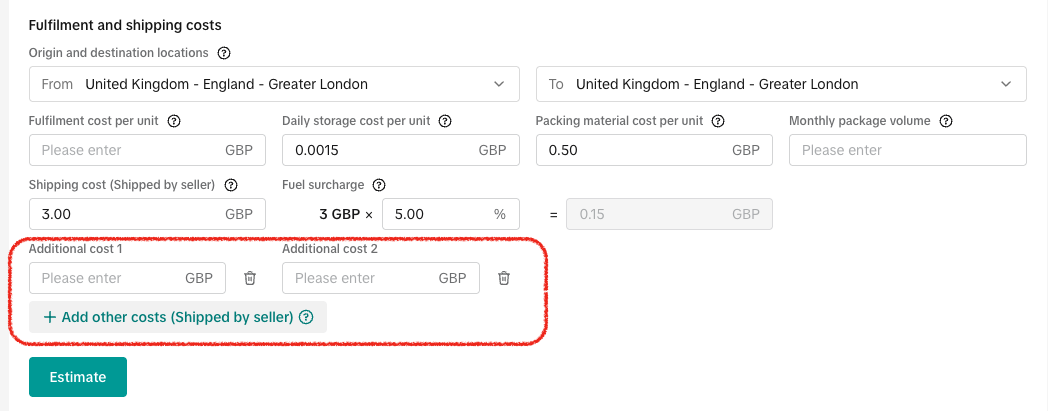1048x411 pixels.
Task: Click help icon beside Fuel surcharge
Action: pos(378,185)
